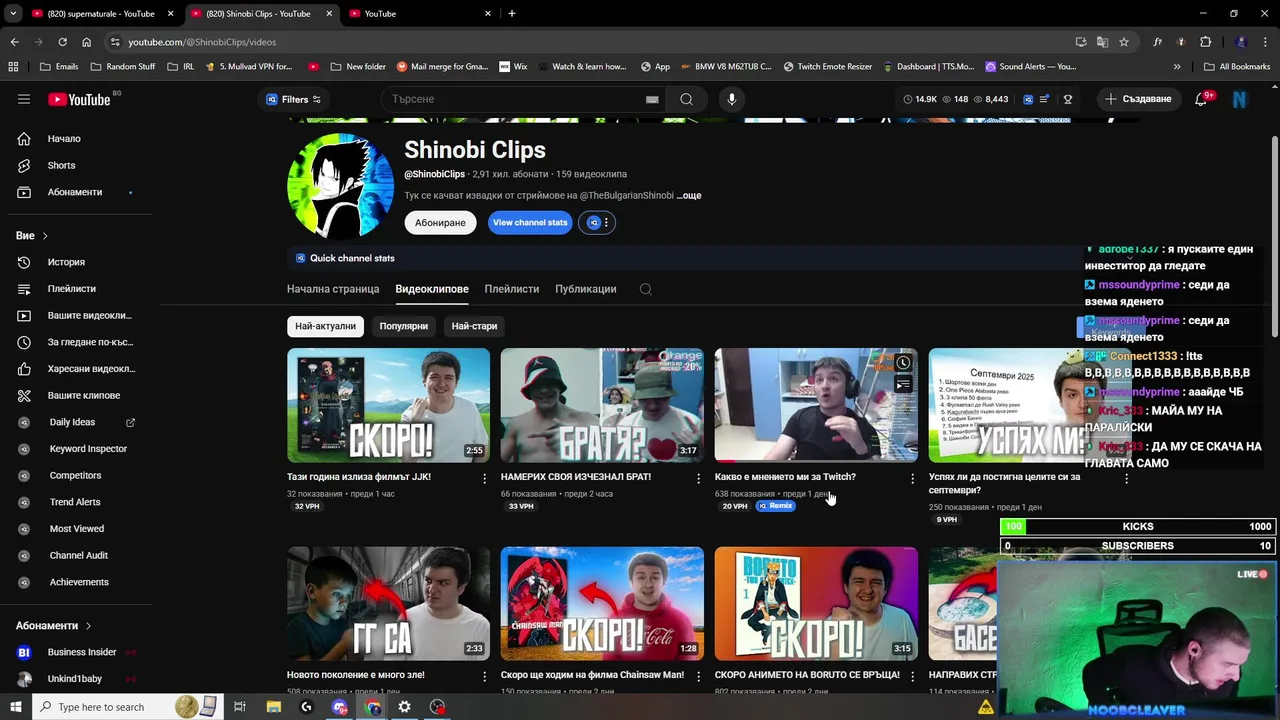Click the address bar URL

(x=202, y=42)
